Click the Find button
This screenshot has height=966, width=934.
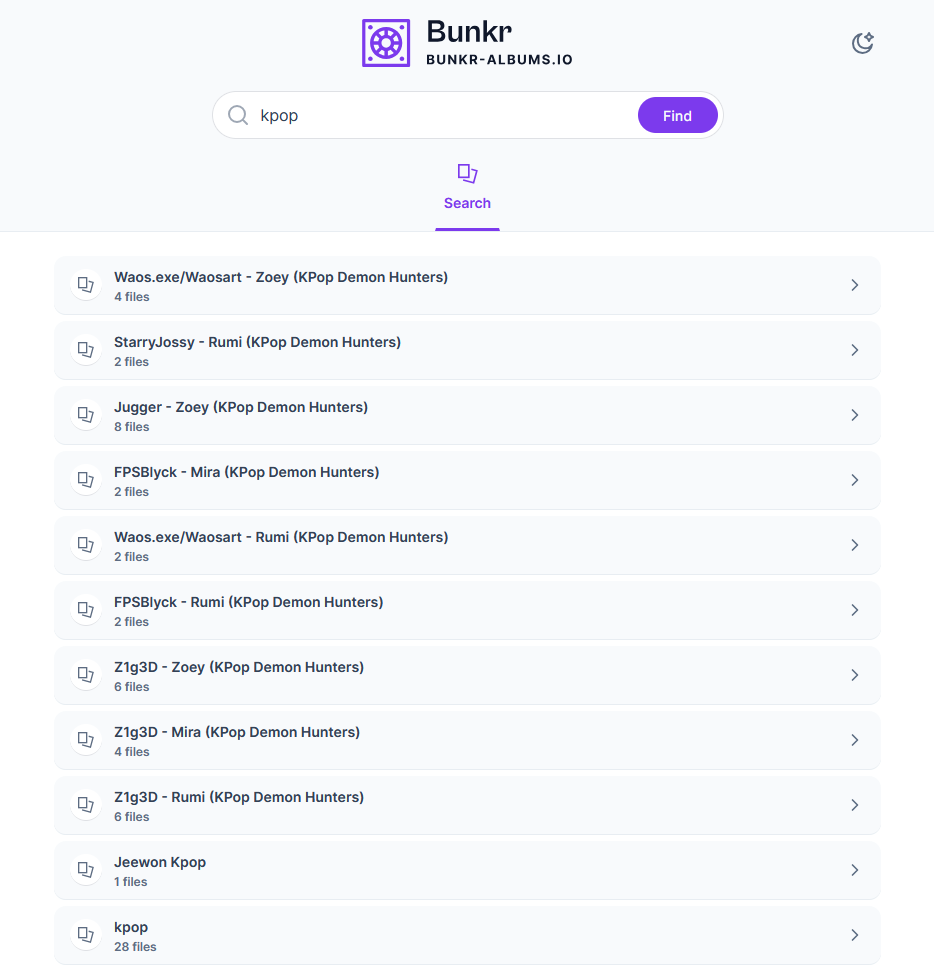[677, 115]
